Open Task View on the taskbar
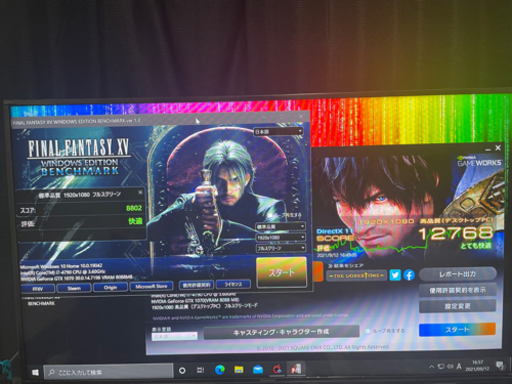This screenshot has height=384, width=512. 200,370
